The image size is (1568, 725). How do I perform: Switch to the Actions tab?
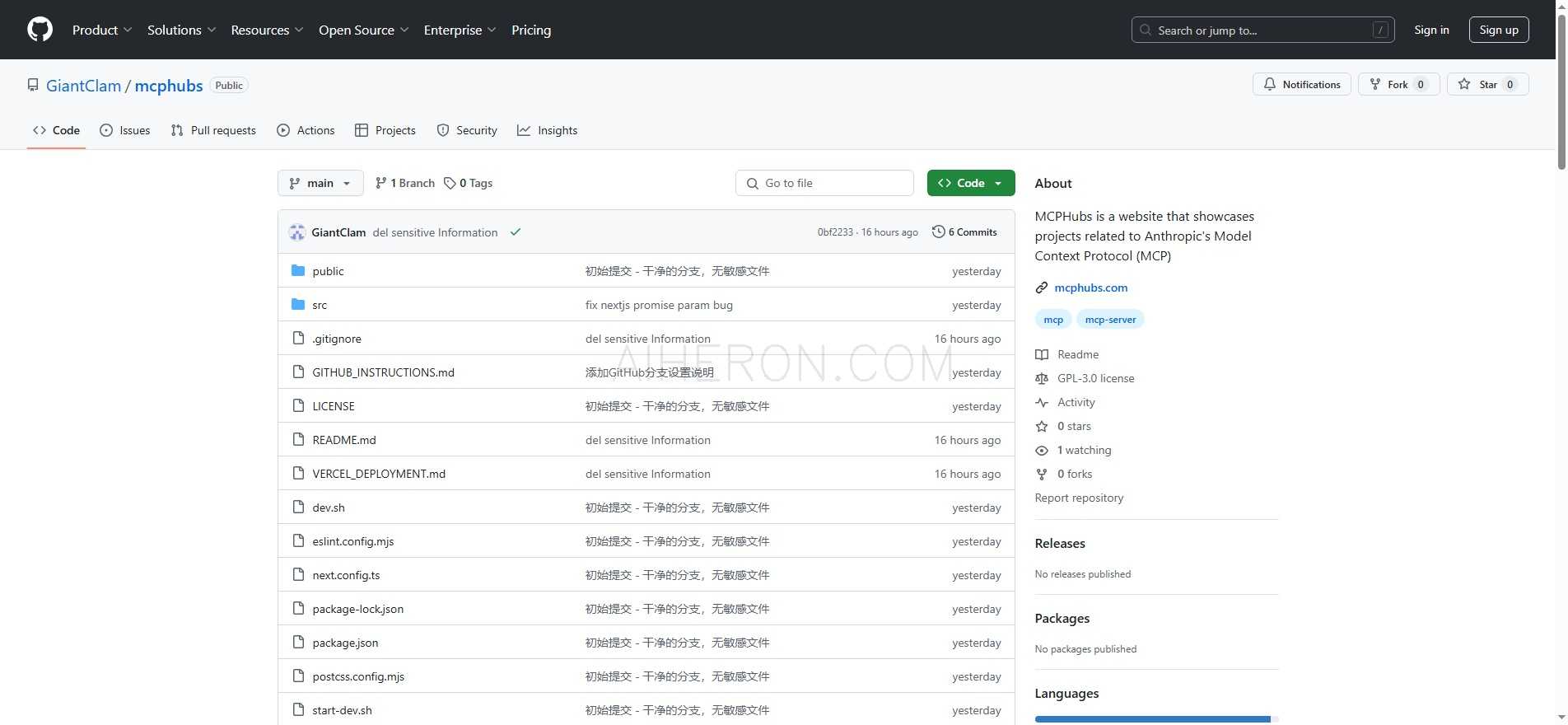coord(306,130)
